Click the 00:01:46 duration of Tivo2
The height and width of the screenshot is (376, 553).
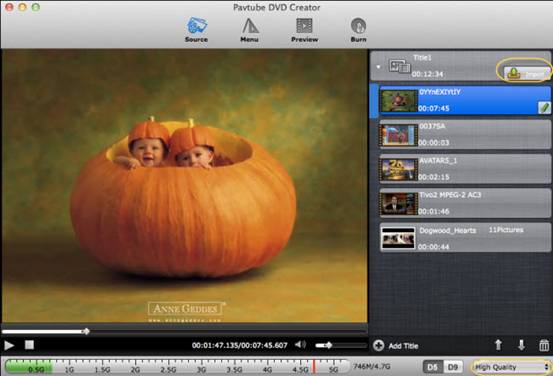click(434, 211)
